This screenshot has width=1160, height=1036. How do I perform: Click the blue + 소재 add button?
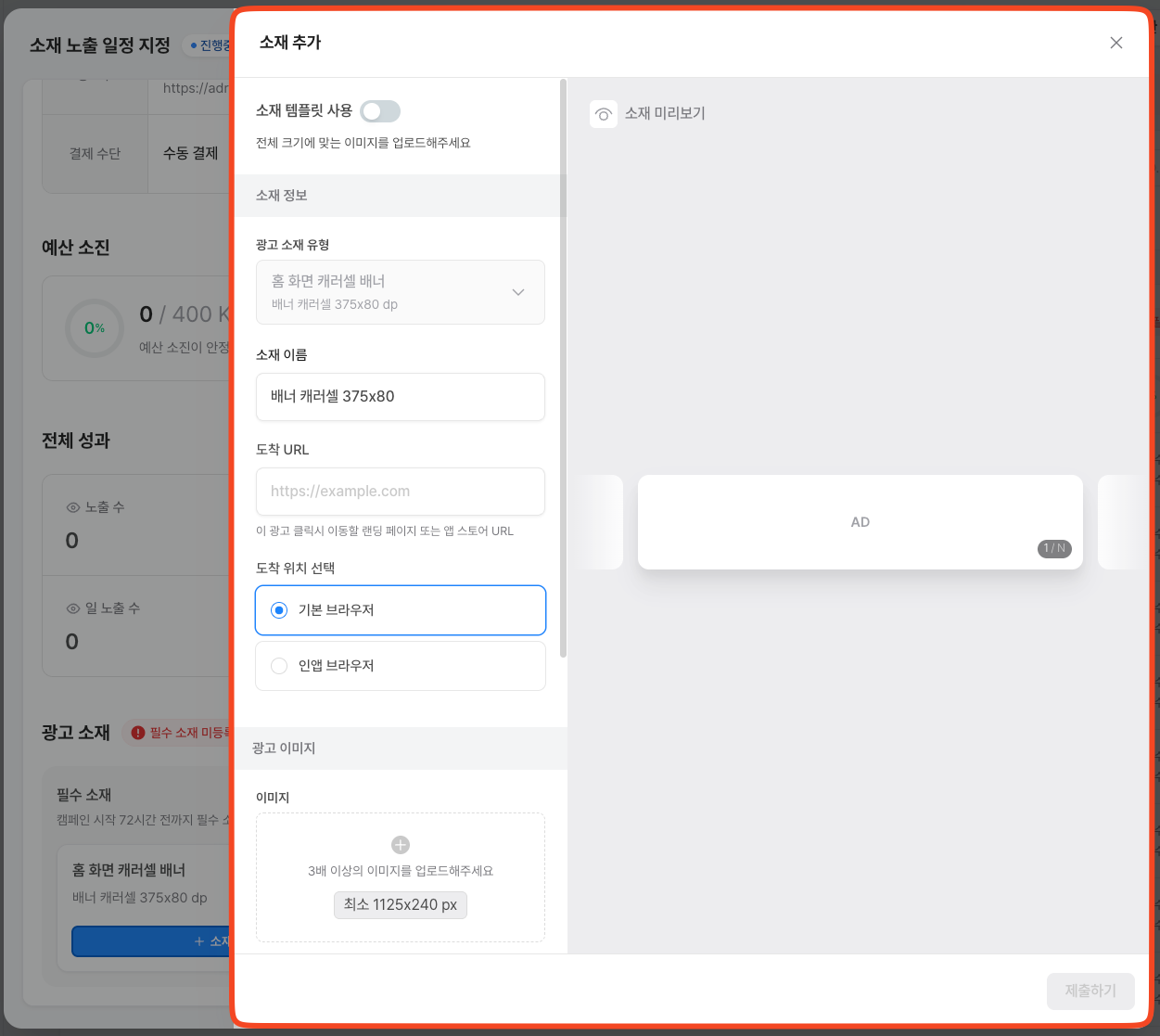point(151,941)
